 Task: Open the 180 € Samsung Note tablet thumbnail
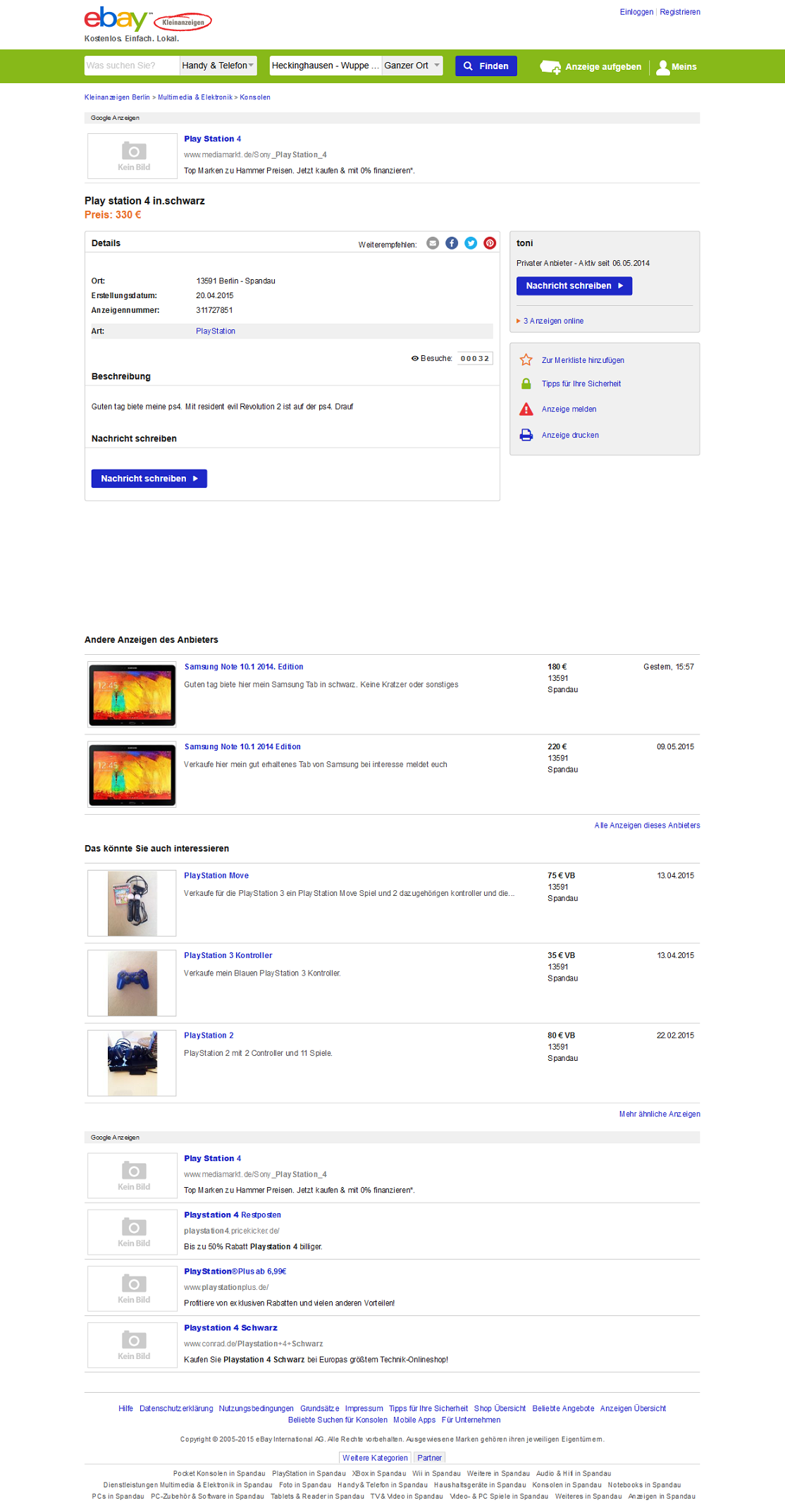point(132,695)
